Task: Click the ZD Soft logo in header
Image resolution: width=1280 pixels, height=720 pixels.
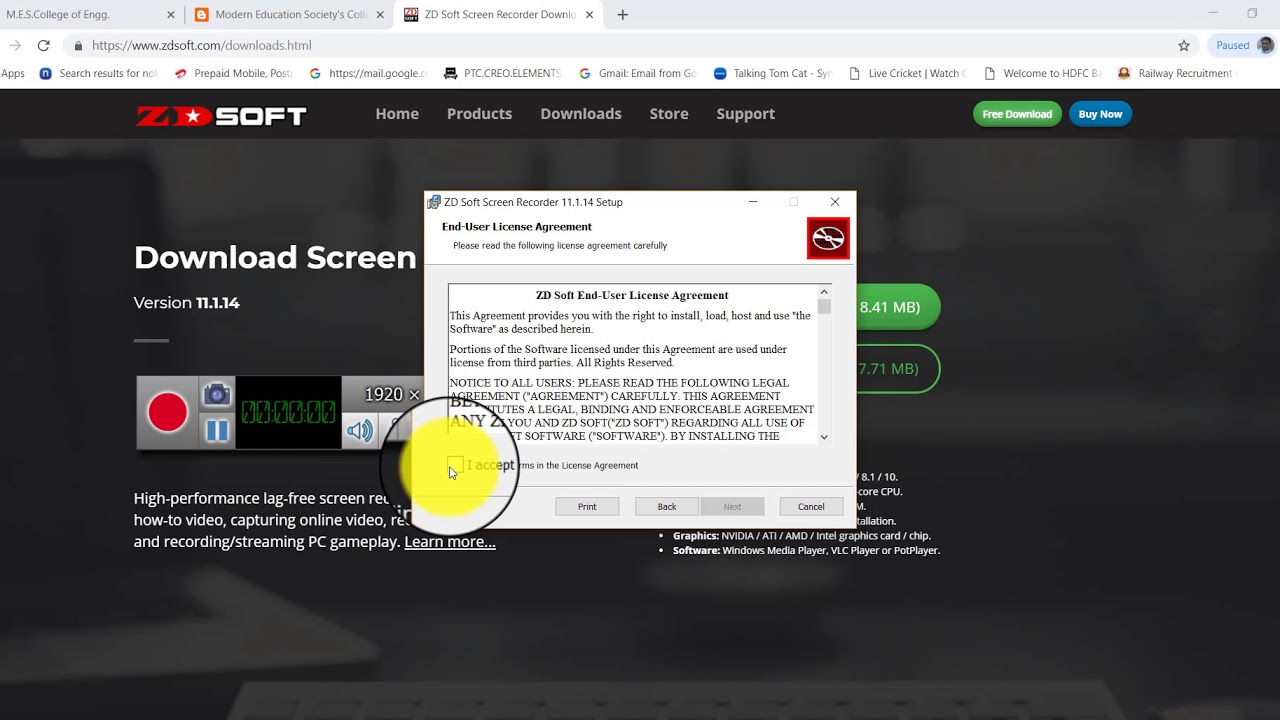Action: (221, 115)
